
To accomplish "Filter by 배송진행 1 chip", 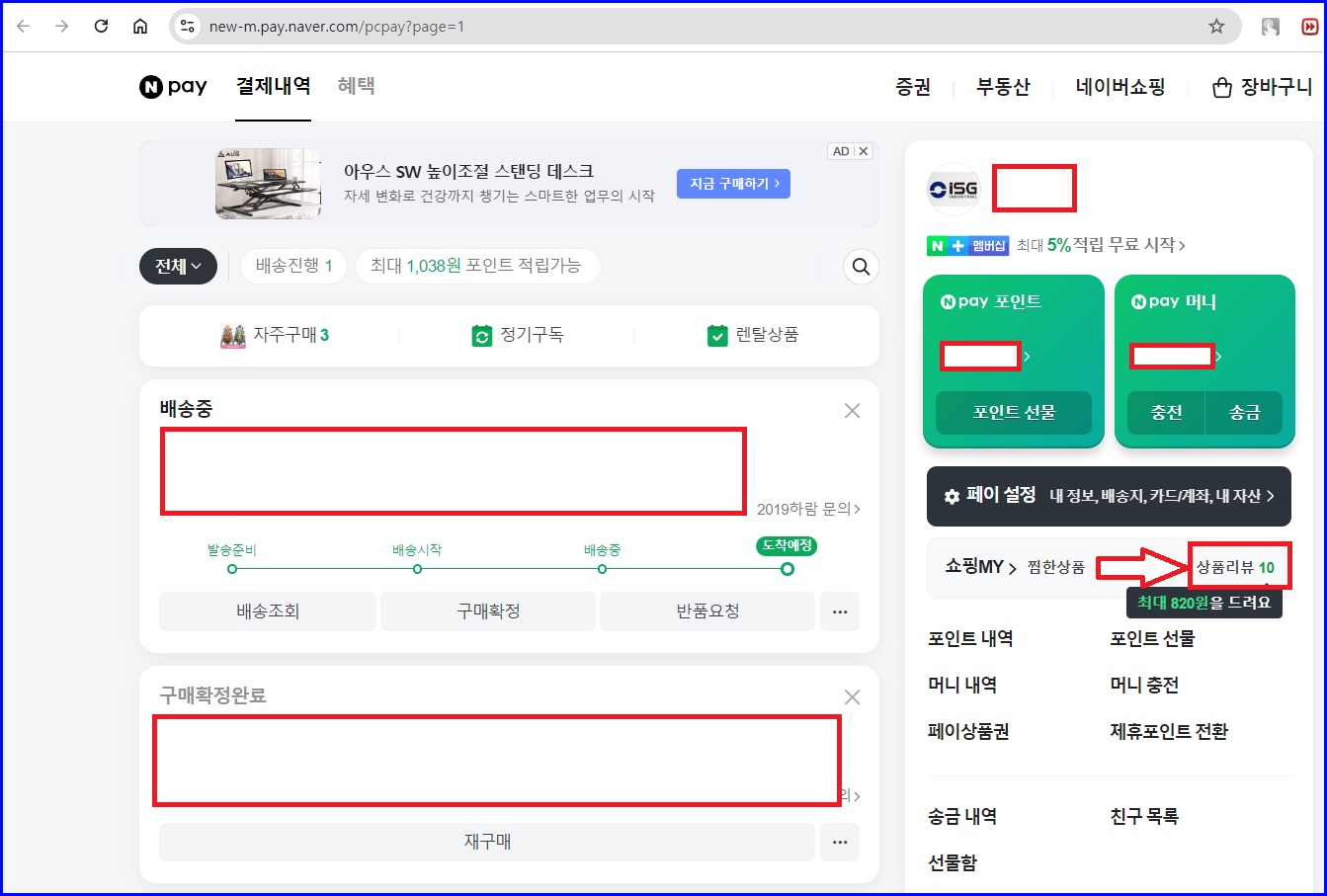I will (293, 267).
